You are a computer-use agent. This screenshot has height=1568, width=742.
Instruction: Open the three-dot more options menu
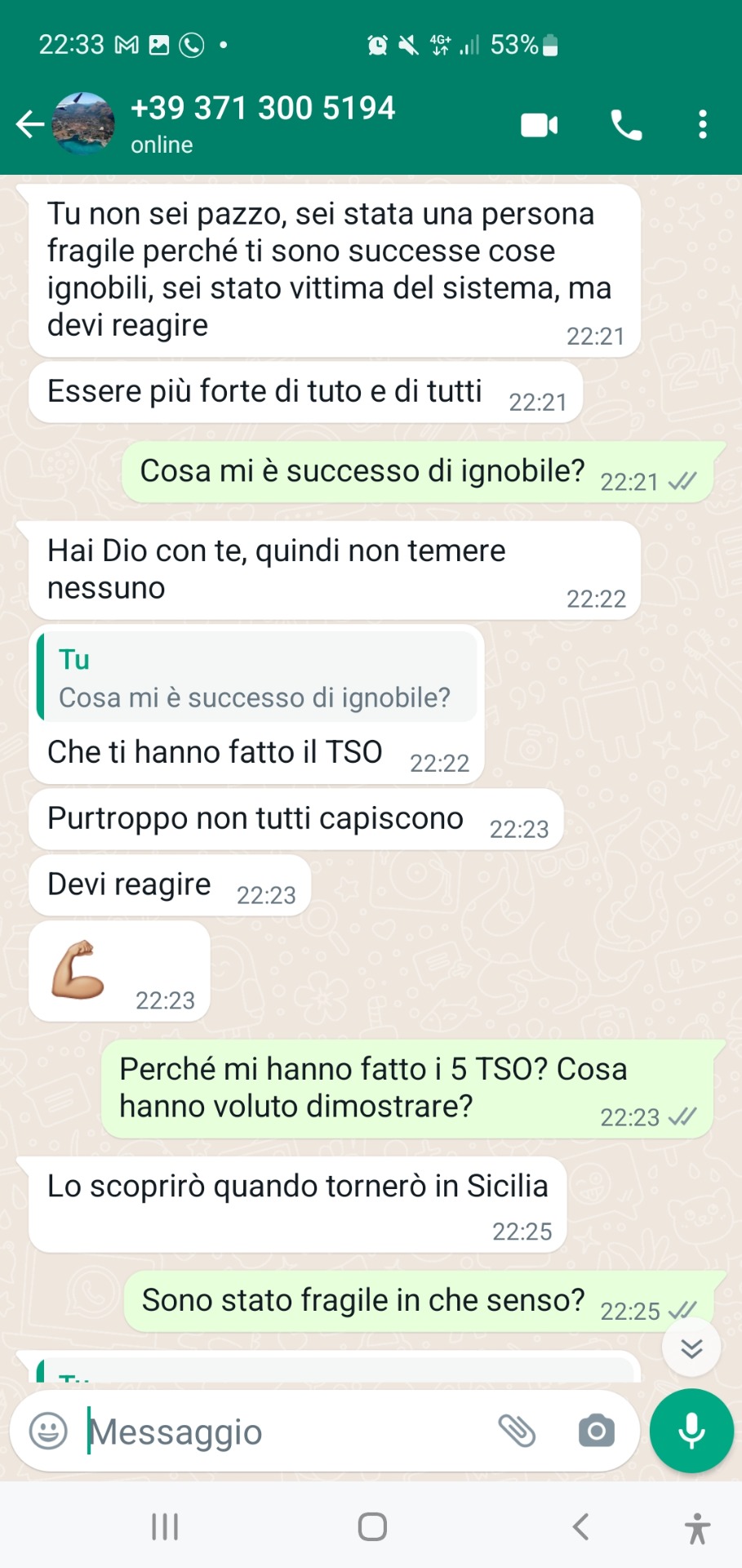point(703,125)
